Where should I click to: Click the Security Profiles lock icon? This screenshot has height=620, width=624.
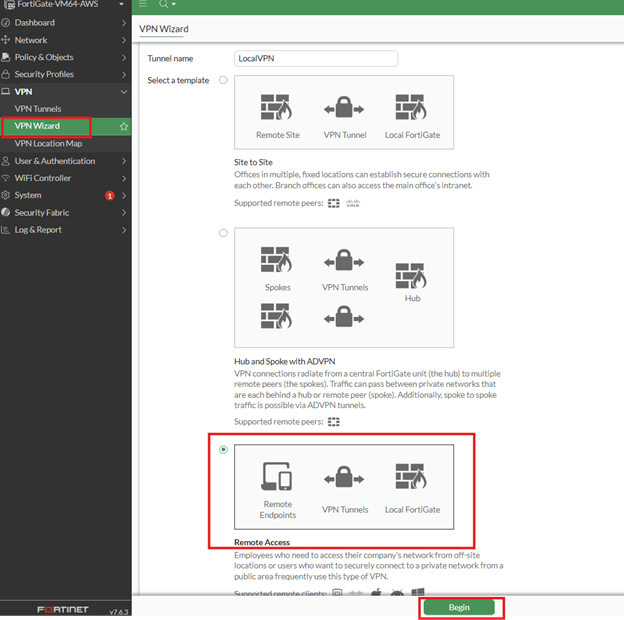[6, 74]
